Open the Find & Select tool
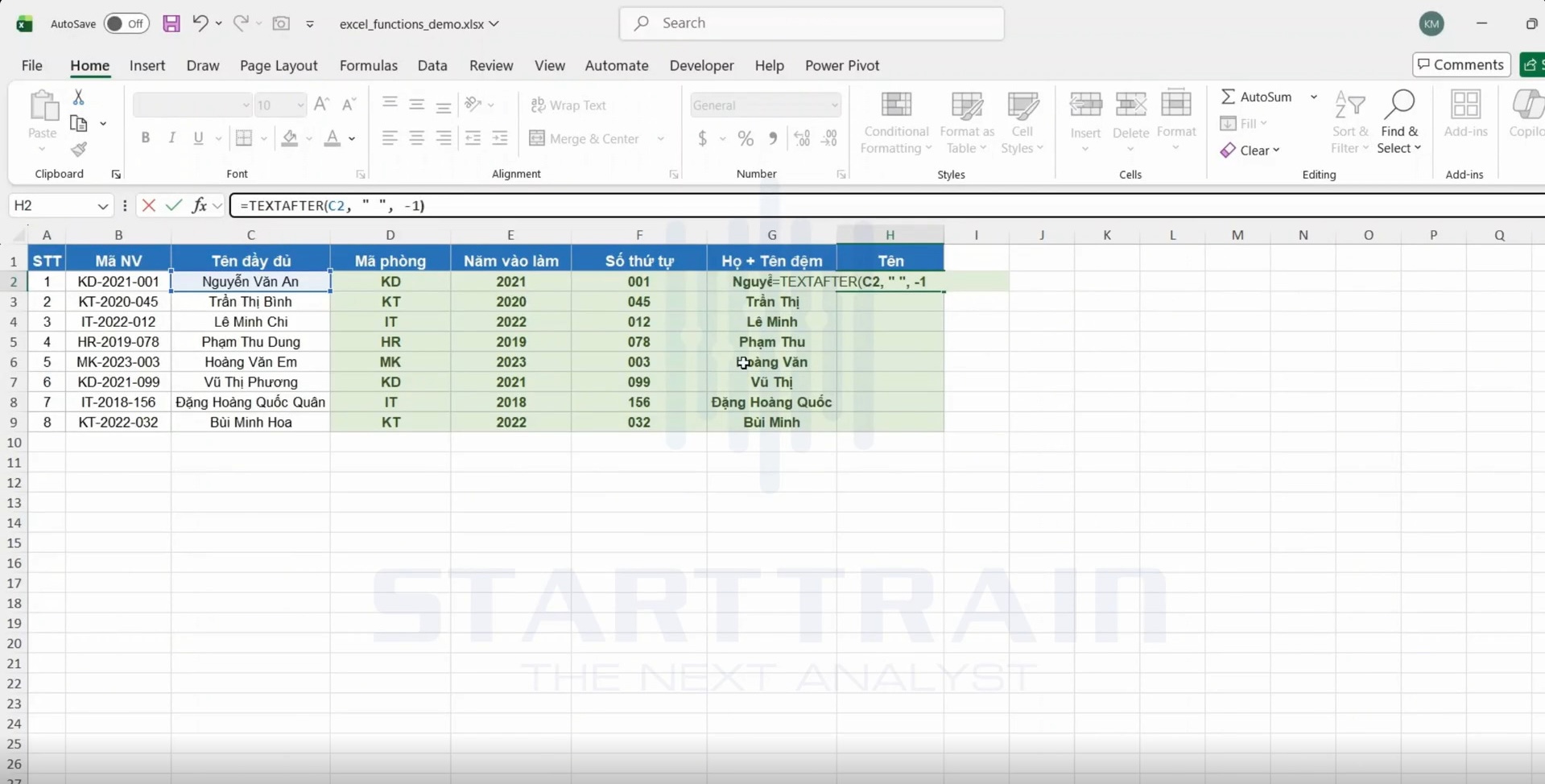The image size is (1545, 784). [x=1399, y=122]
